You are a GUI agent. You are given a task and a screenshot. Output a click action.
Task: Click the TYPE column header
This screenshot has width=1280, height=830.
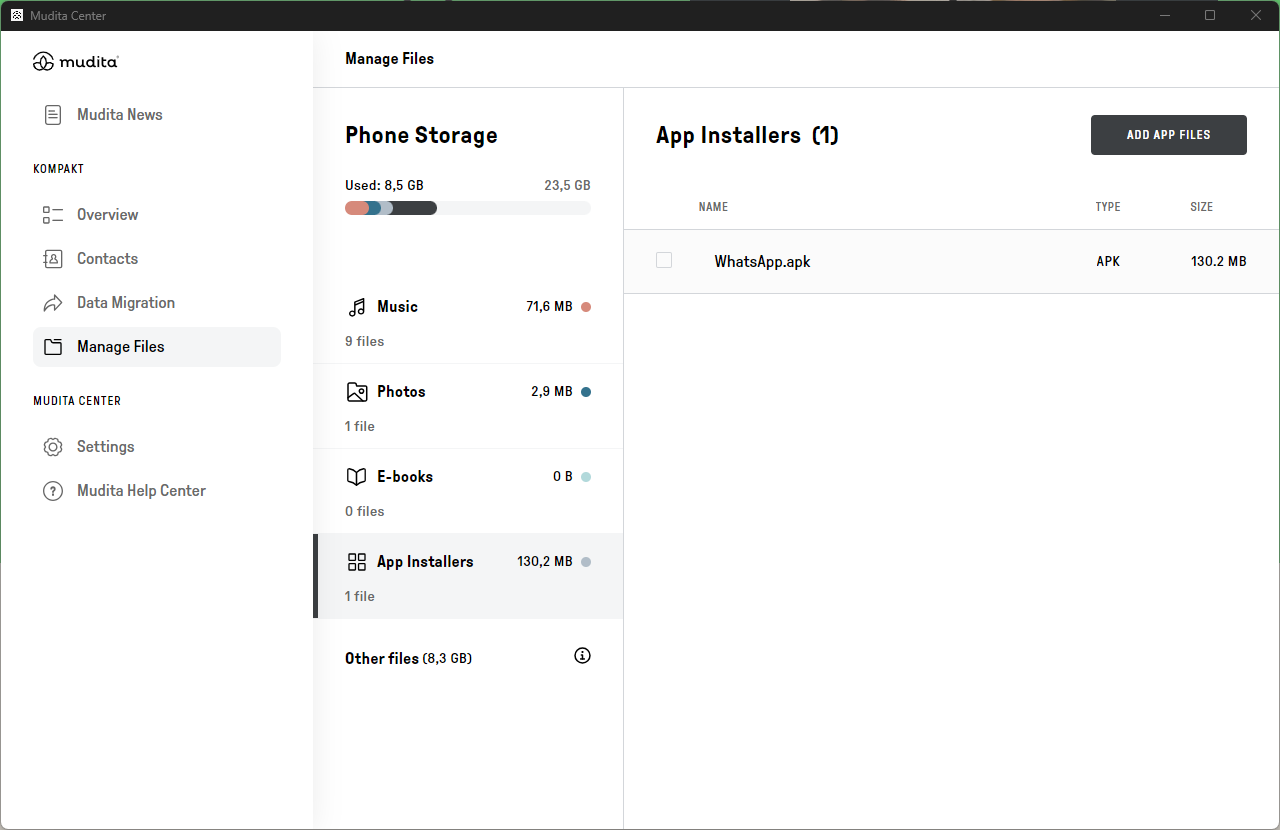[1108, 207]
